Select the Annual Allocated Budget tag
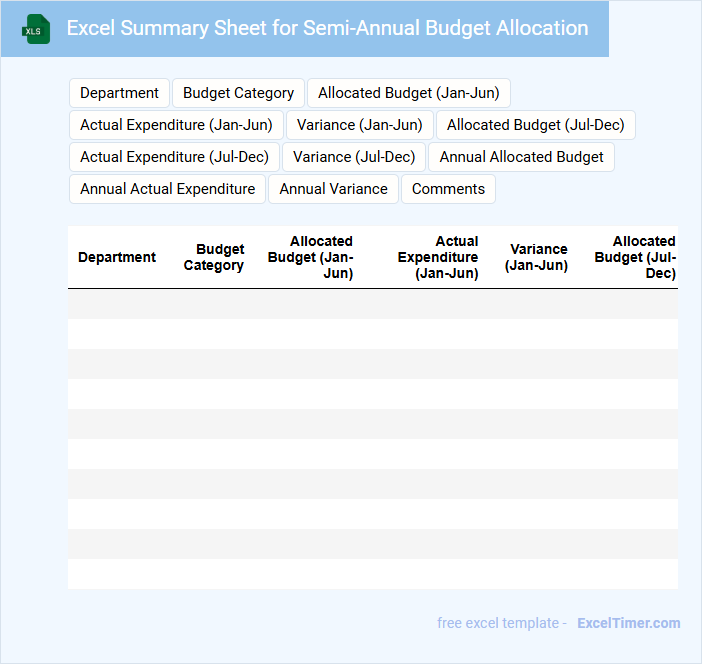 click(x=521, y=157)
